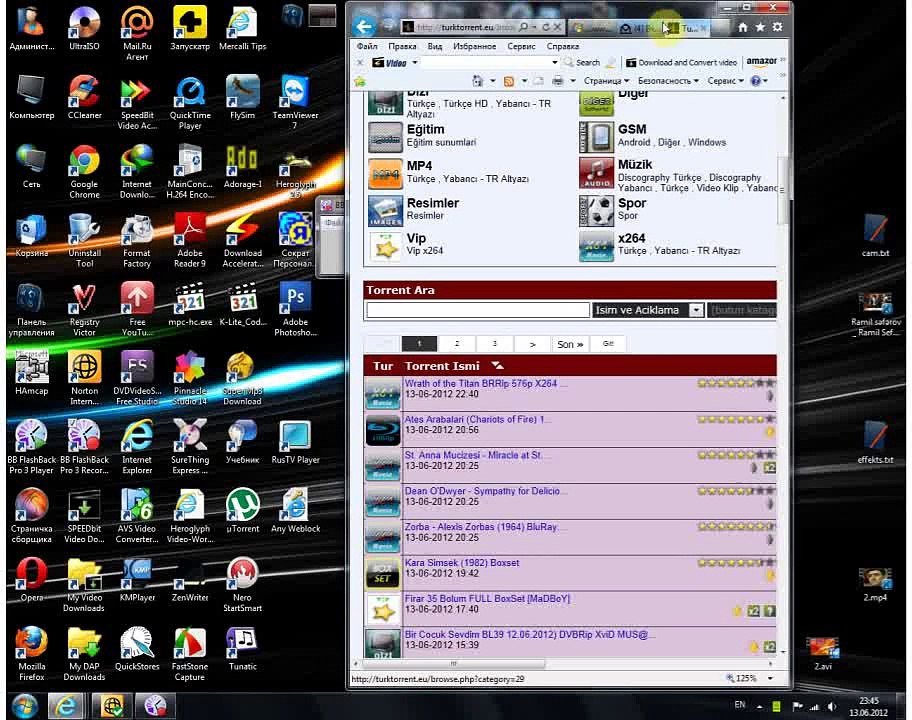Open browser settings gear icon
This screenshot has width=912, height=720.
click(778, 27)
